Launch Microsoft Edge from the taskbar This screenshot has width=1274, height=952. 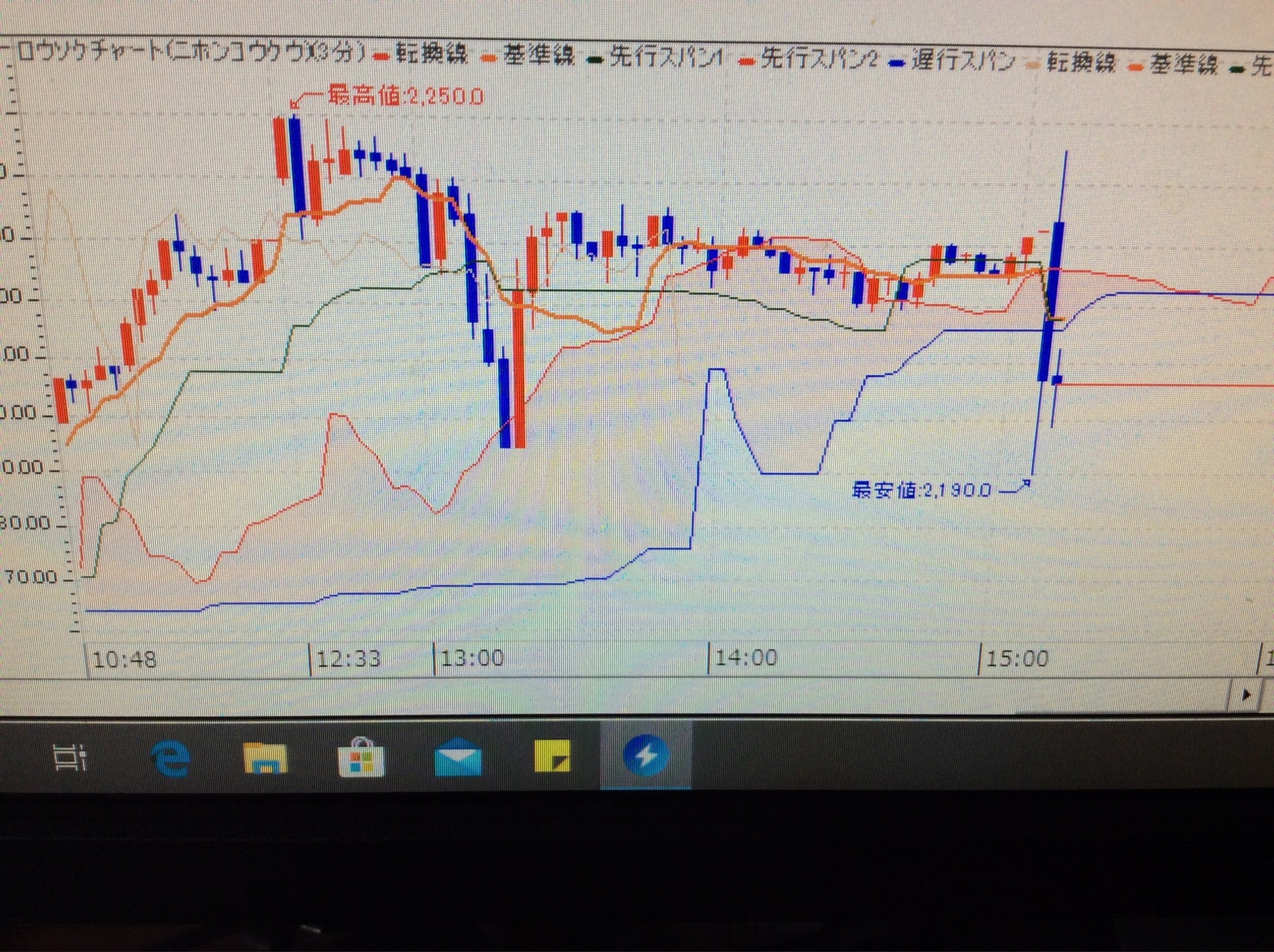click(x=171, y=758)
